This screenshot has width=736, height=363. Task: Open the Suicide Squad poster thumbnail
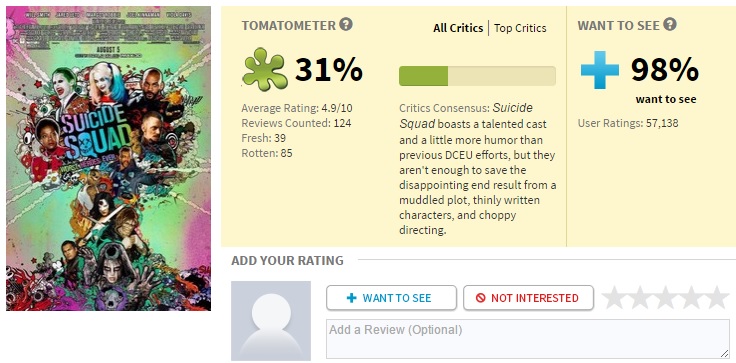pos(108,158)
